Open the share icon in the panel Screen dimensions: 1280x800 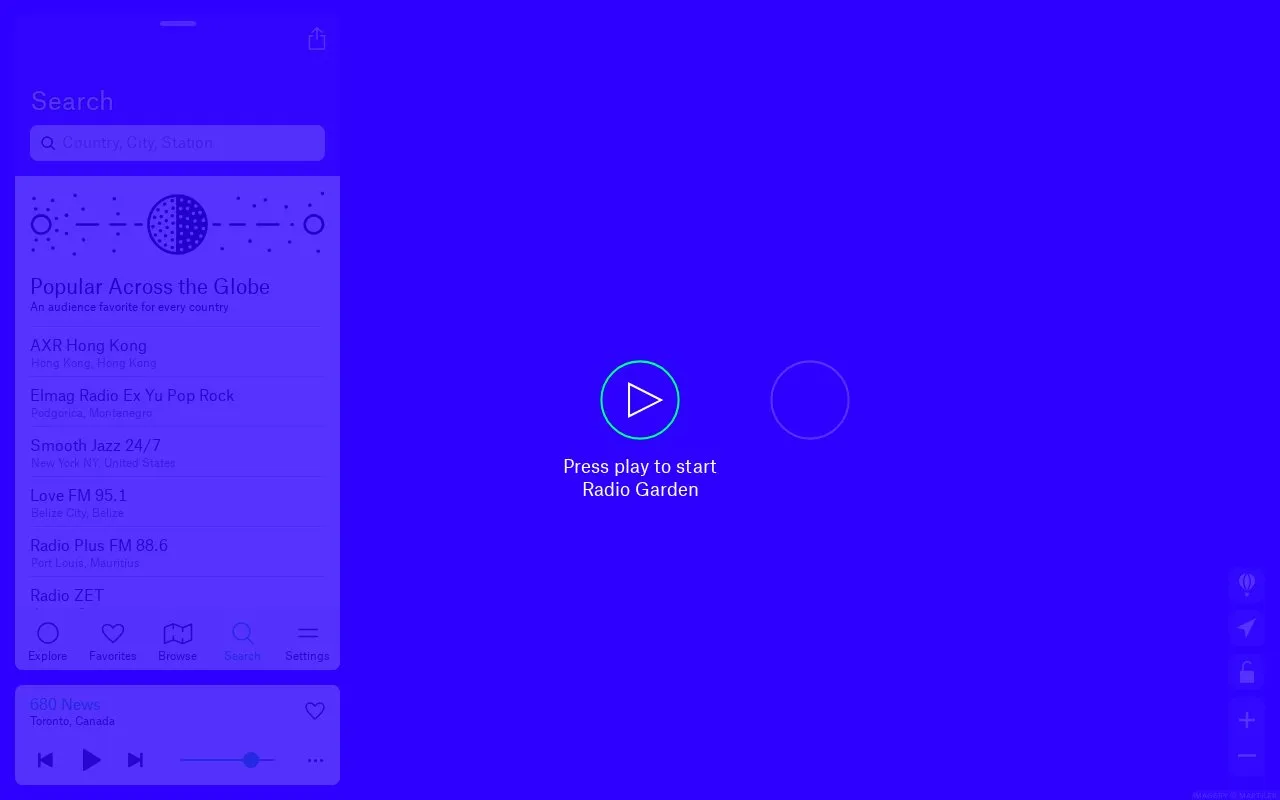click(317, 39)
